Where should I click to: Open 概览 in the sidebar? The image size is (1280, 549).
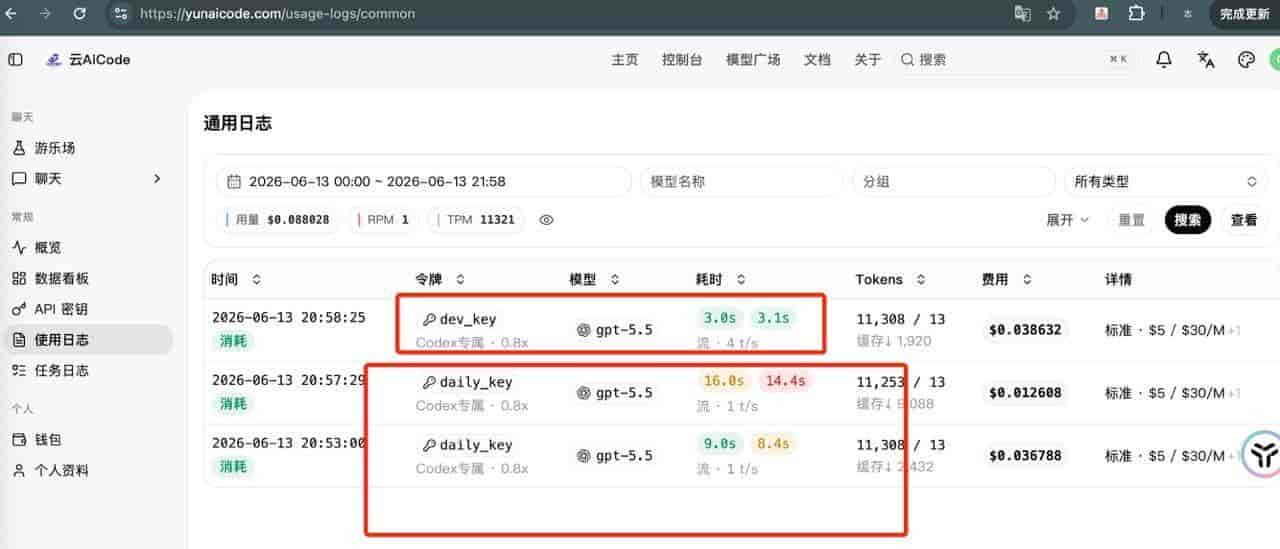(x=88, y=248)
